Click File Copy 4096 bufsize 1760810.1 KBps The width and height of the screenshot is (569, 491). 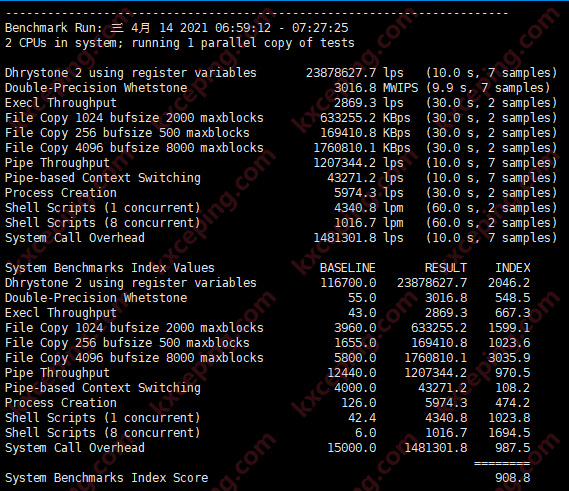pos(362,148)
